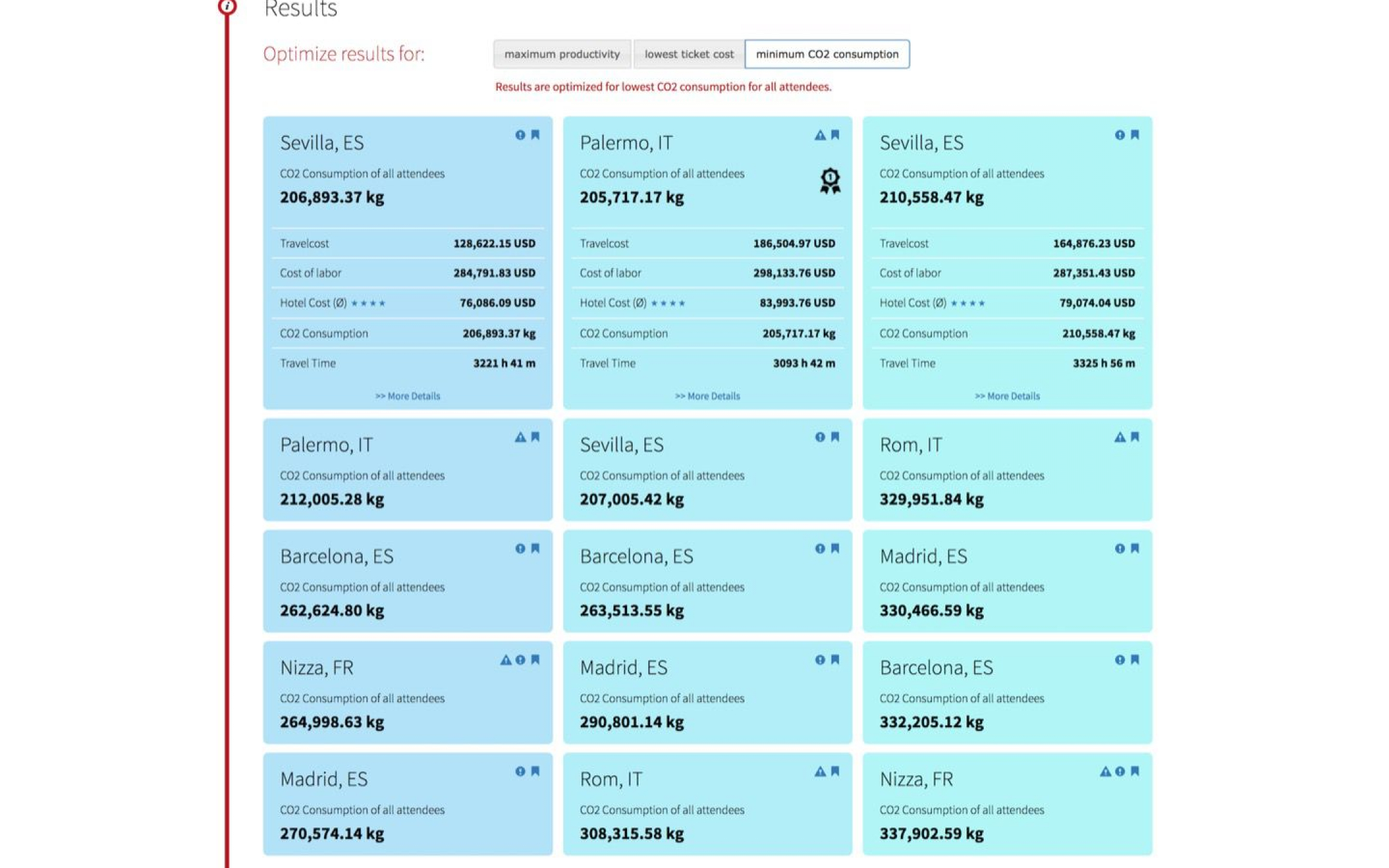Screen dimensions: 1389x868
Task: Click warning triangle on Nizza 264,998.63 kg card
Action: (506, 660)
